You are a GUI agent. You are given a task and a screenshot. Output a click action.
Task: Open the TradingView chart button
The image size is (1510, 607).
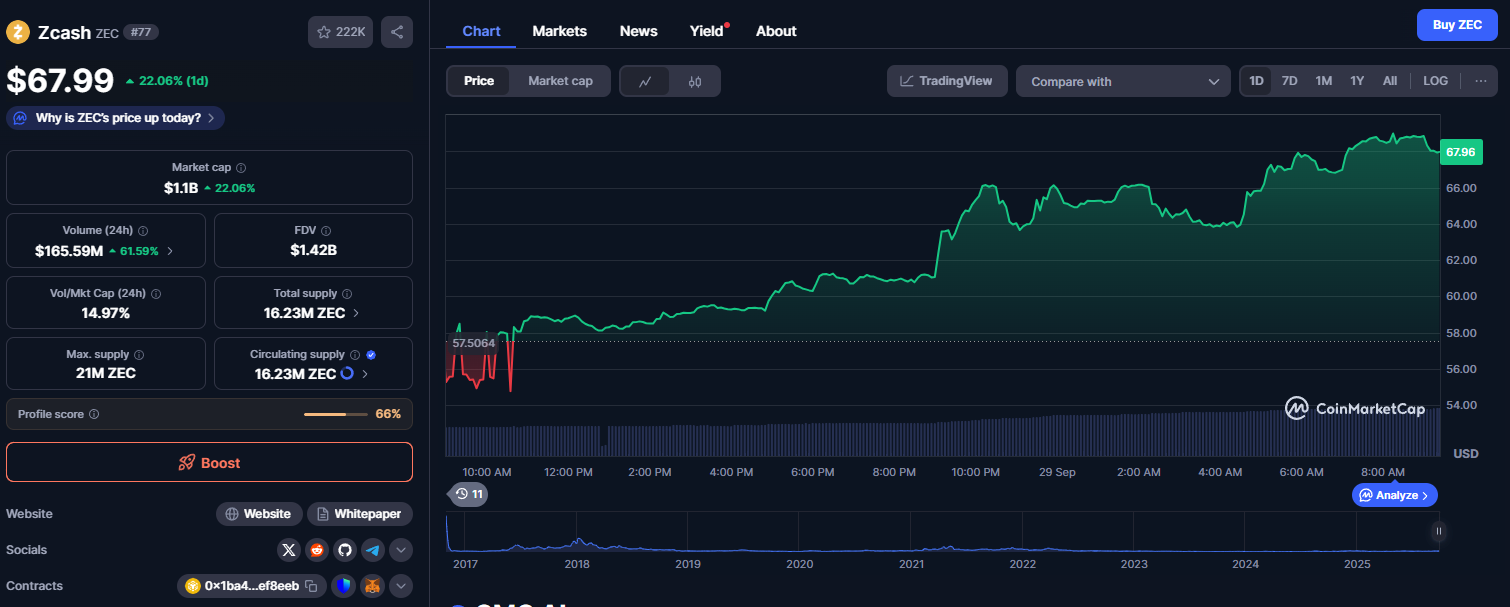click(947, 81)
